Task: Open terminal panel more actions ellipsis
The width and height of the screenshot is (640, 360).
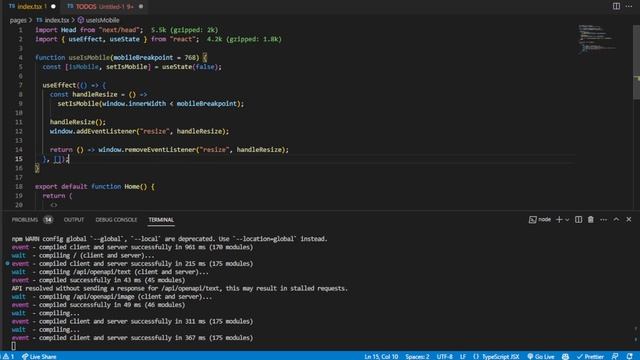Action: click(603, 220)
